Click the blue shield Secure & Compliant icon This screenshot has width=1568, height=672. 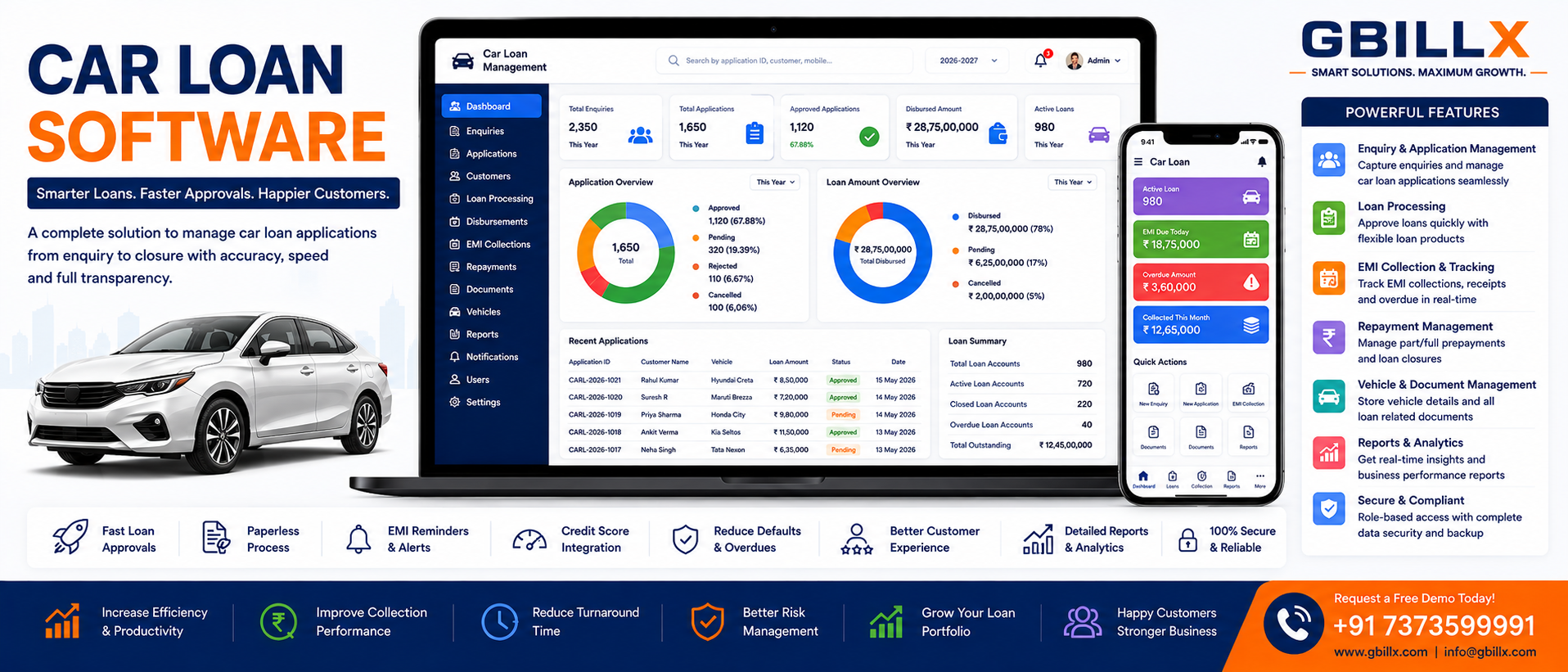tap(1329, 509)
